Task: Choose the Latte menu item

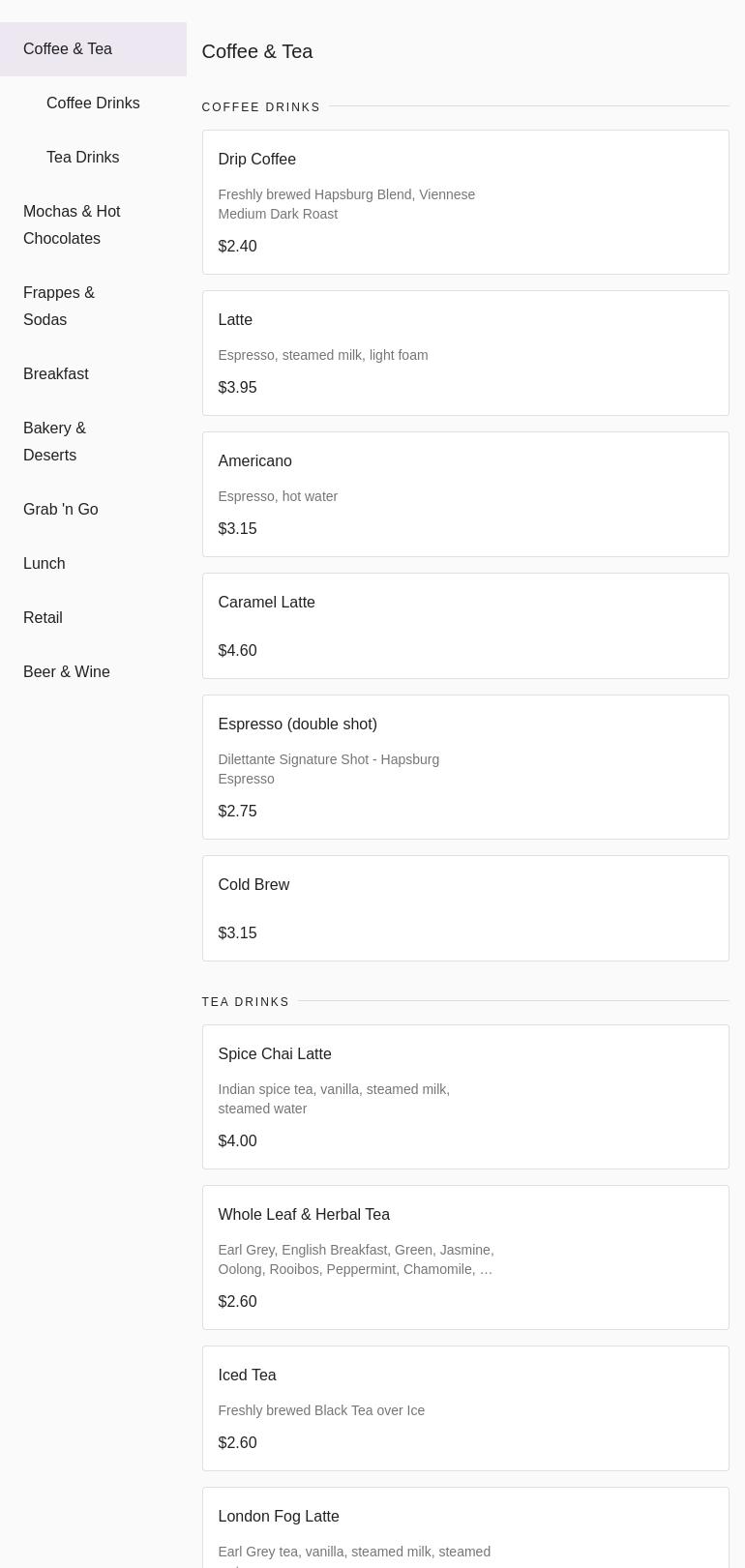Action: [x=464, y=353]
